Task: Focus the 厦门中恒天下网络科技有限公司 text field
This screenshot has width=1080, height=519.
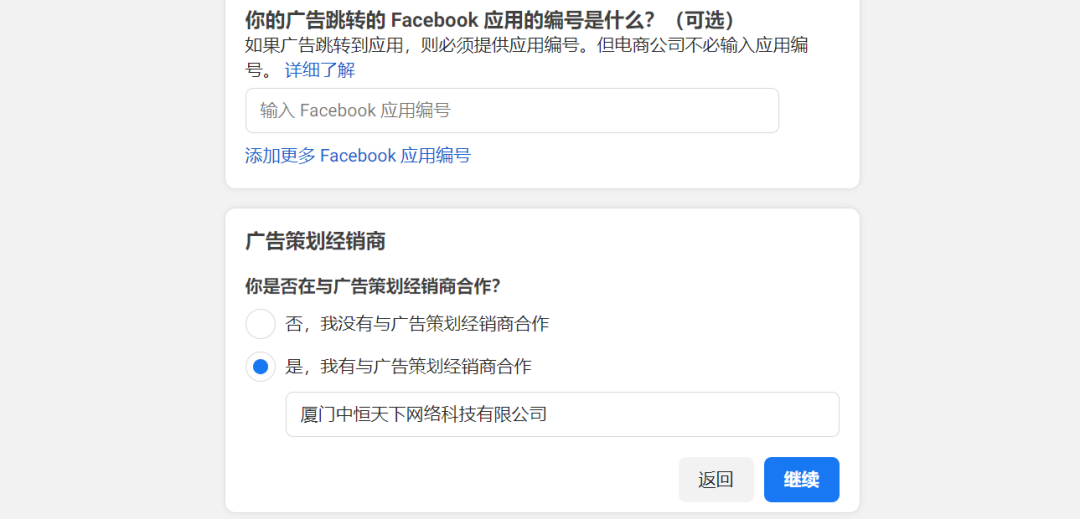Action: (562, 414)
